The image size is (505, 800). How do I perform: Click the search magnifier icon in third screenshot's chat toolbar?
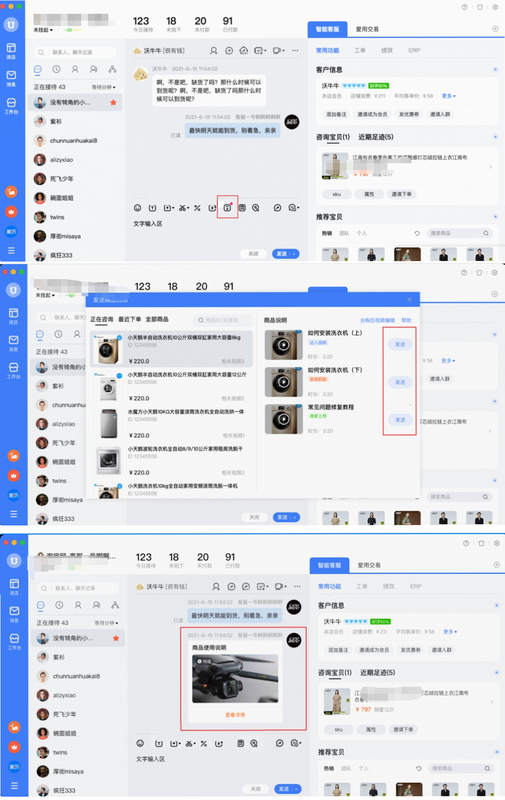pyautogui.click(x=254, y=743)
